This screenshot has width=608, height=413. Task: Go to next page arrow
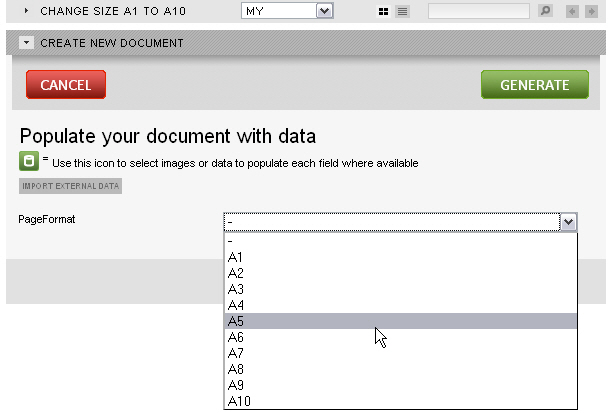[591, 12]
